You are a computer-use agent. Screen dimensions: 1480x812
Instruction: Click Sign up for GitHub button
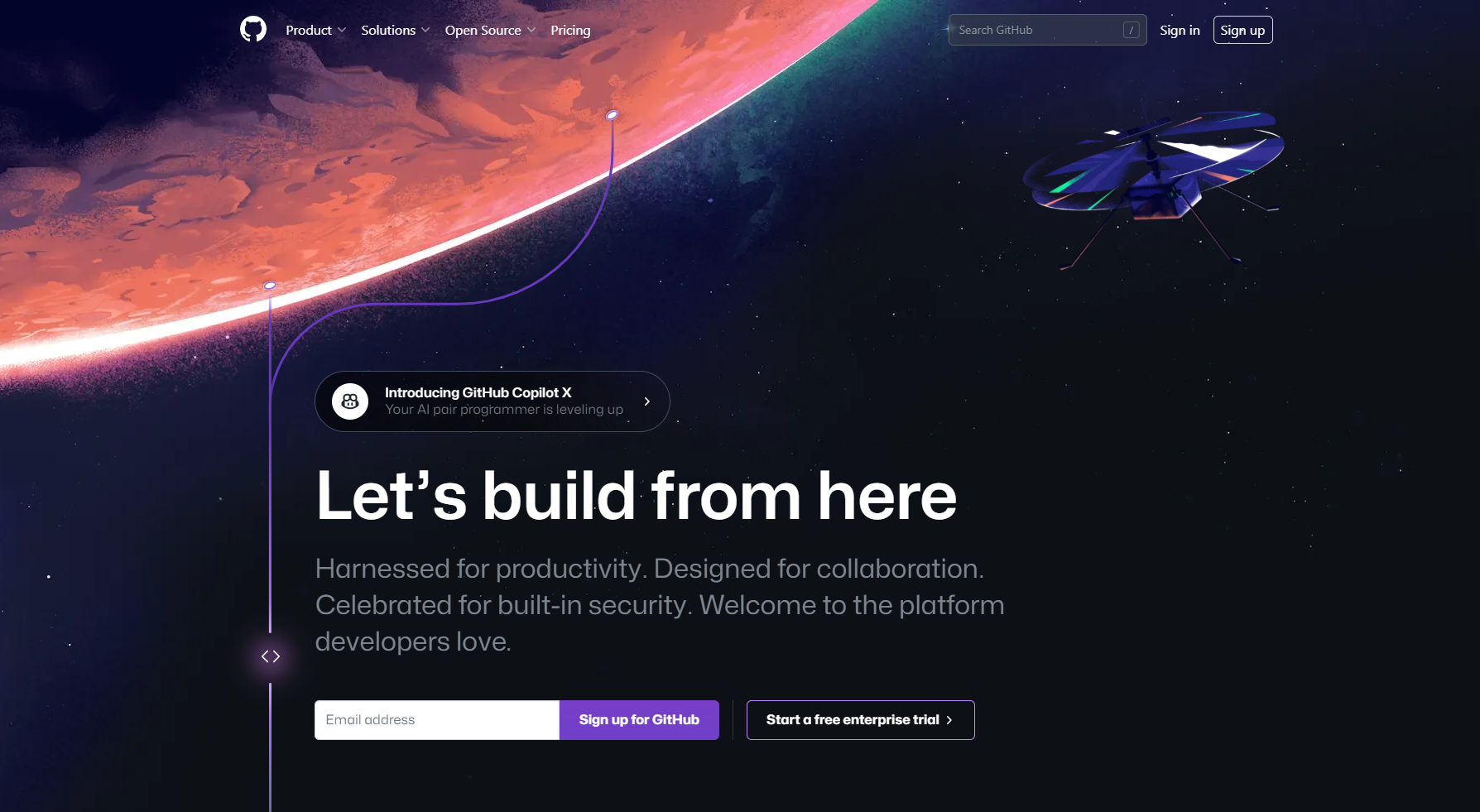[x=639, y=720]
